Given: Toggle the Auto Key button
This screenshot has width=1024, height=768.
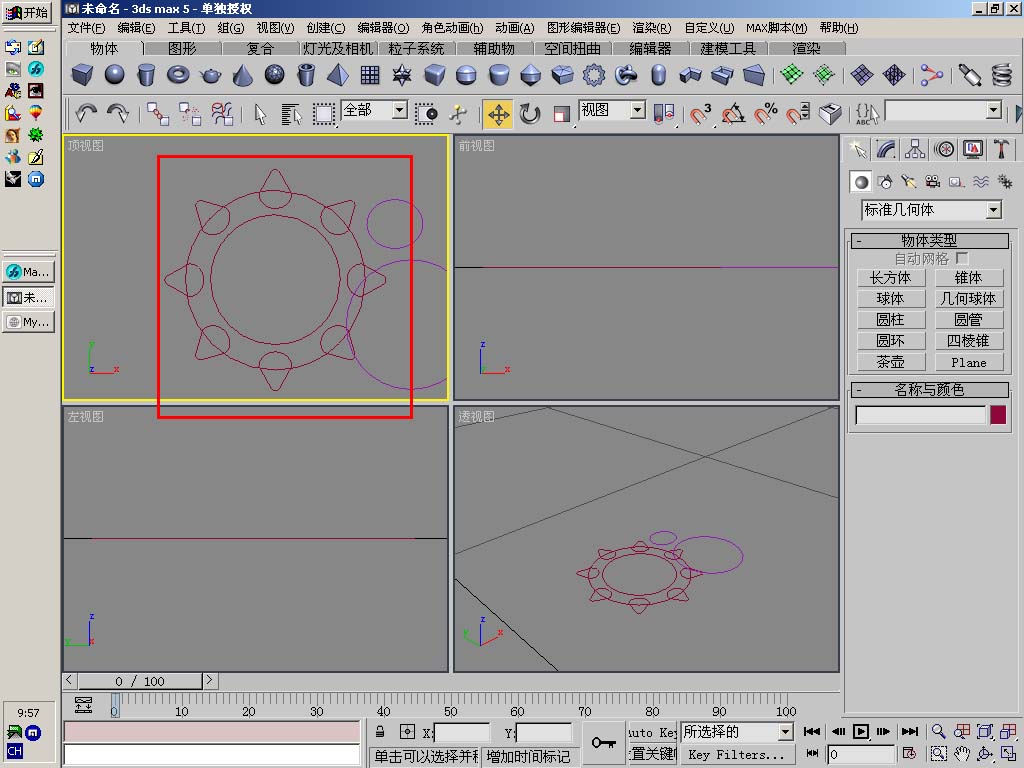Looking at the screenshot, I should pos(652,732).
